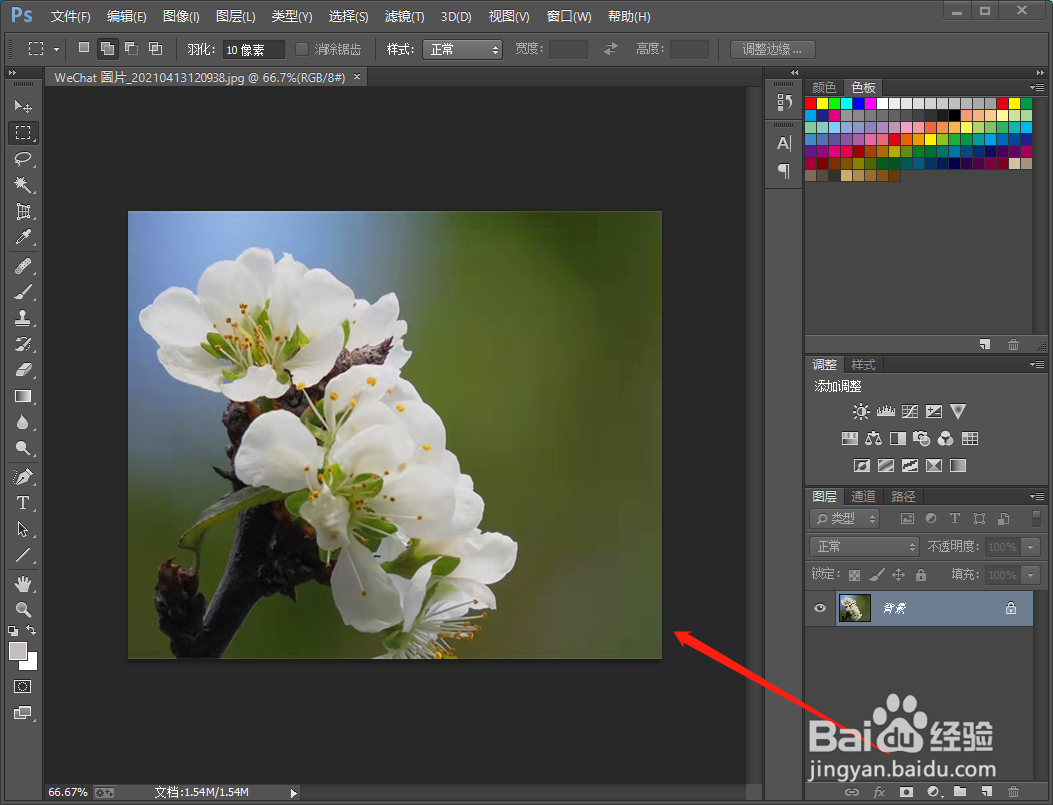Viewport: 1053px width, 805px height.
Task: Open 填充 fill dropdown arrow
Action: pyautogui.click(x=1030, y=575)
